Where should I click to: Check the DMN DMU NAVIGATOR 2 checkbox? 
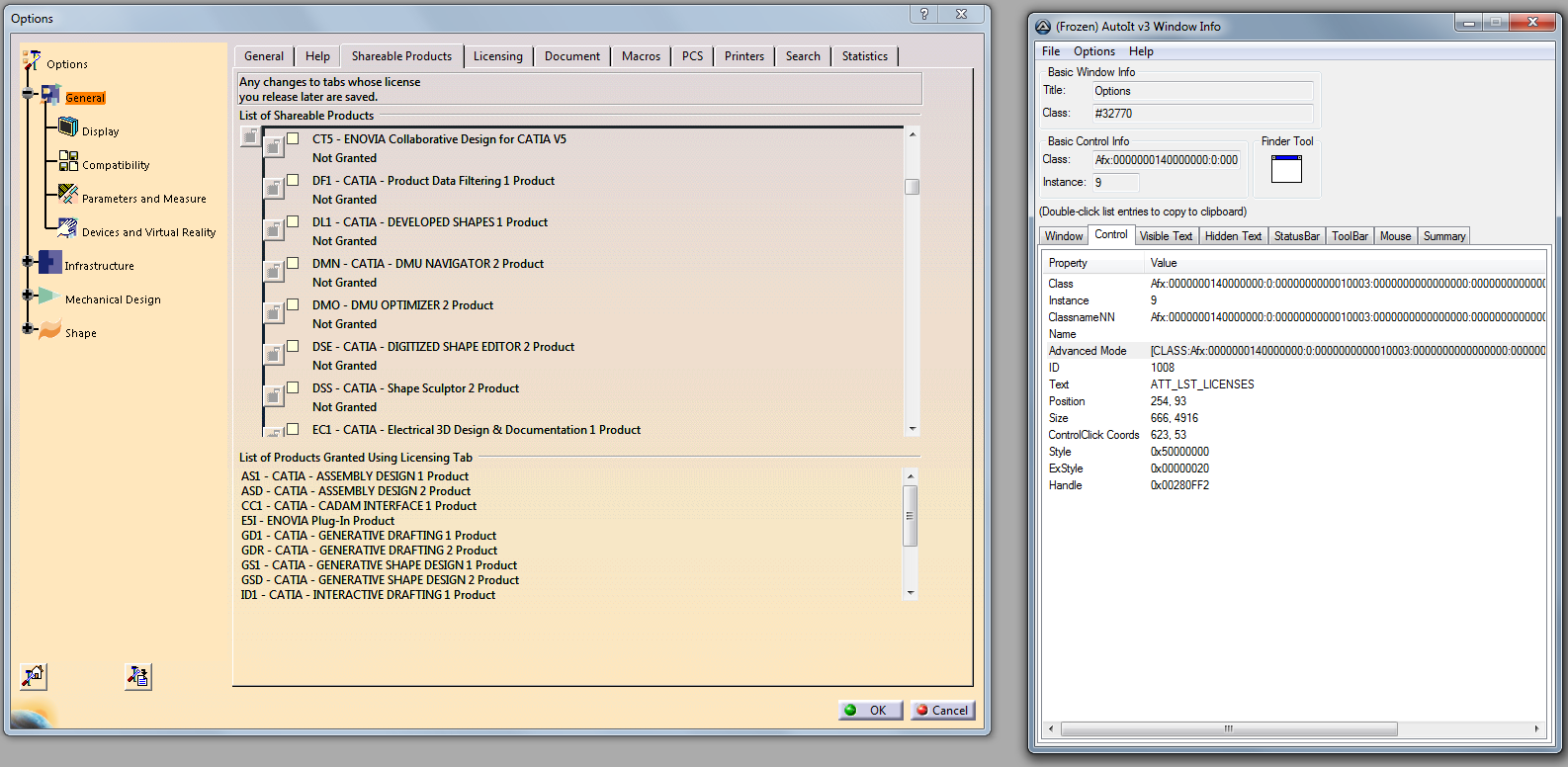click(x=293, y=263)
